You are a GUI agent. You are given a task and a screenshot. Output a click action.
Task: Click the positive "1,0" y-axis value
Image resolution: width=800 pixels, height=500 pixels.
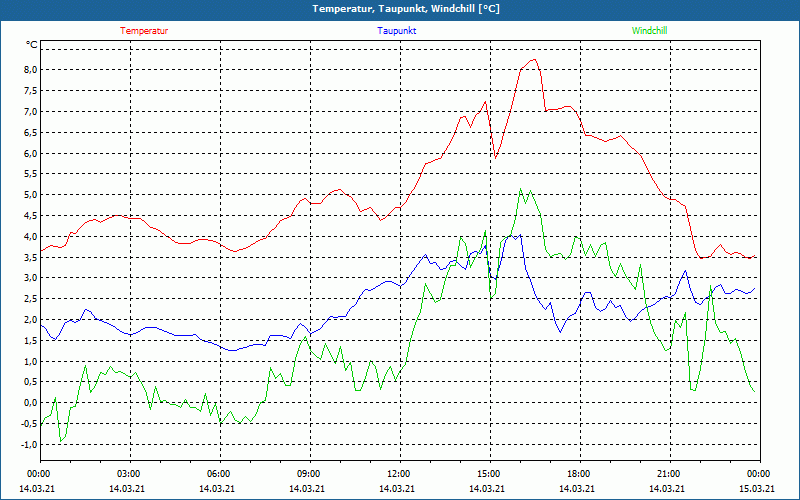point(32,362)
